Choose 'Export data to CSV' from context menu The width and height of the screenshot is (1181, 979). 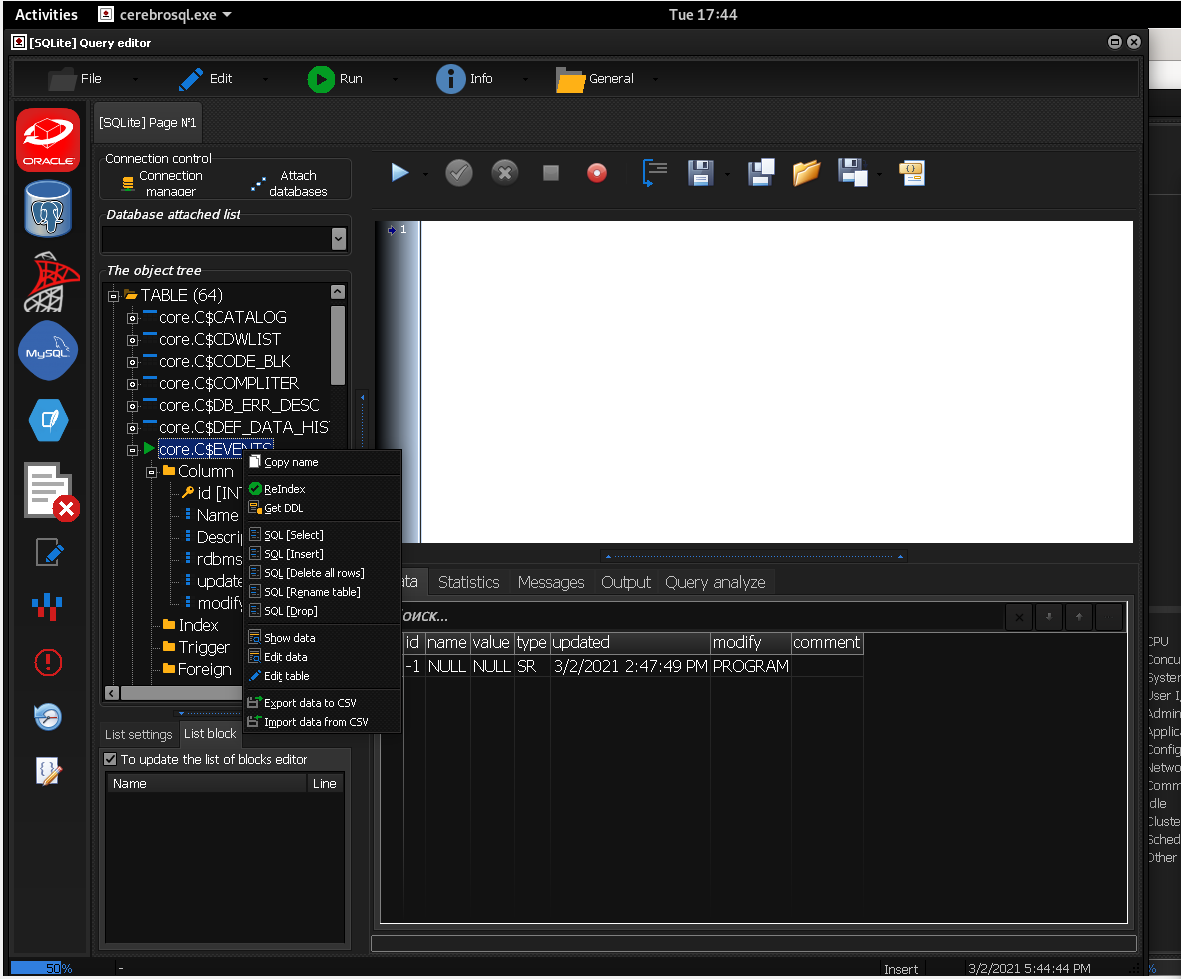308,702
